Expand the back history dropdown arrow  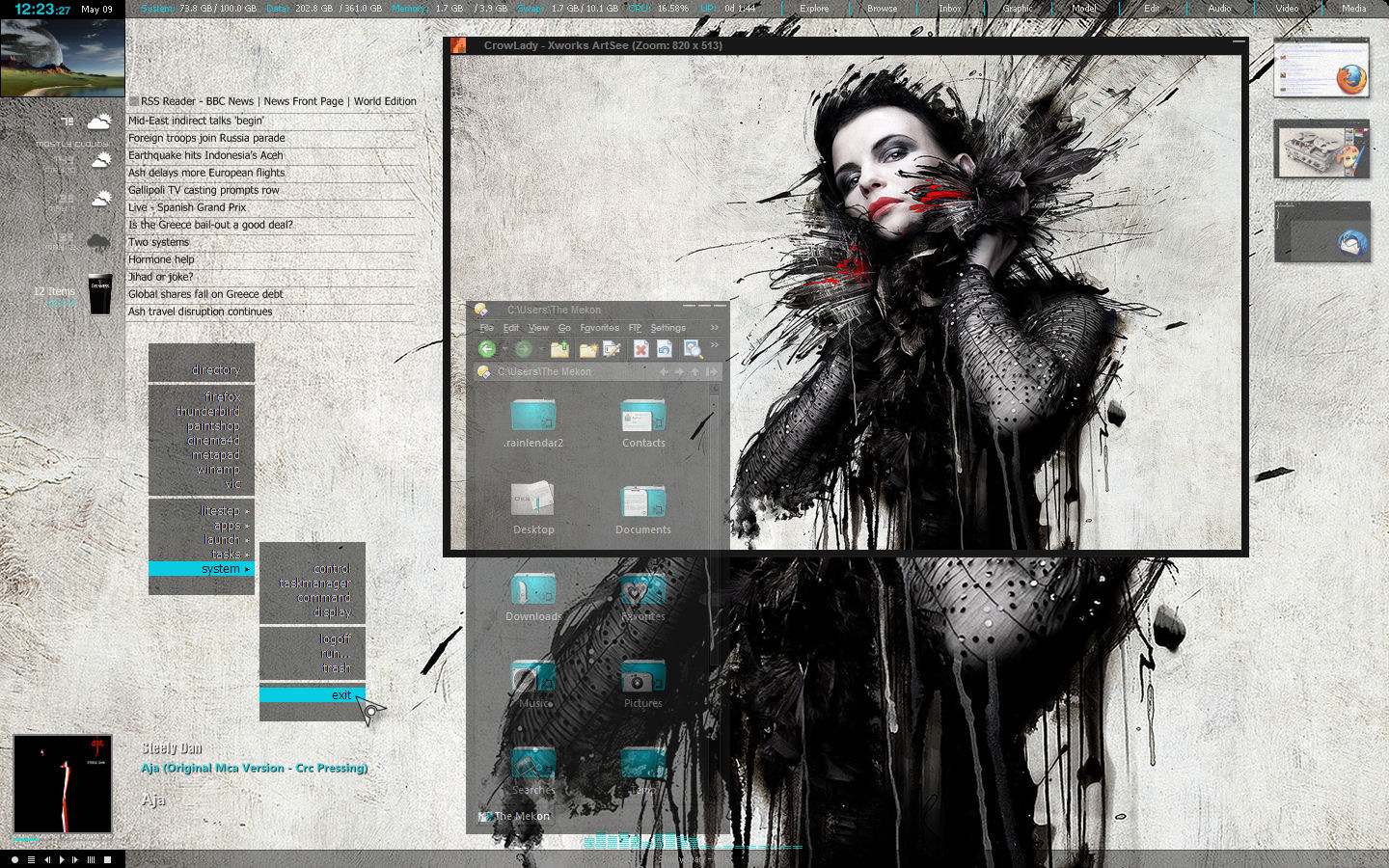[x=504, y=349]
